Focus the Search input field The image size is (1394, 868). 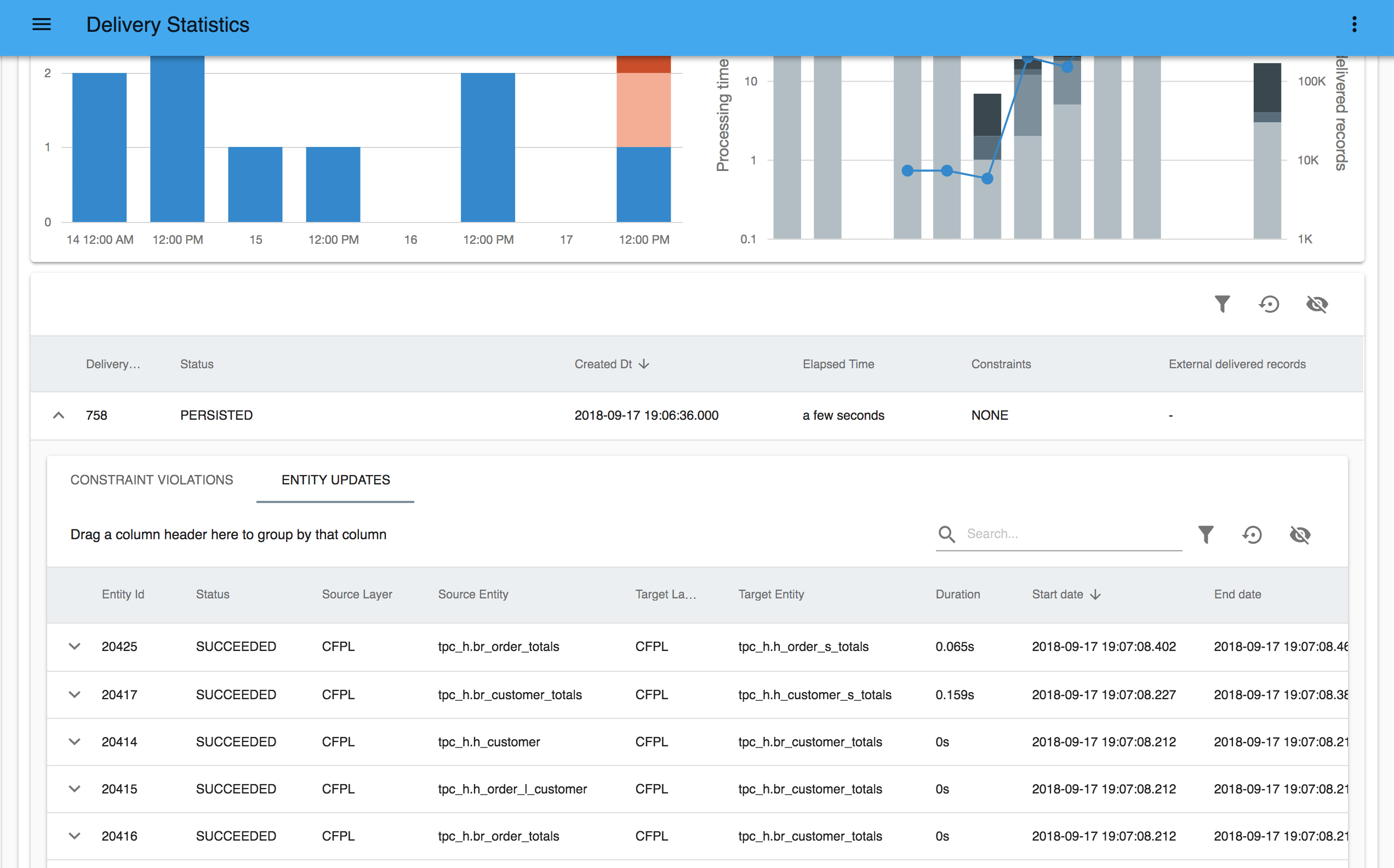point(1073,534)
